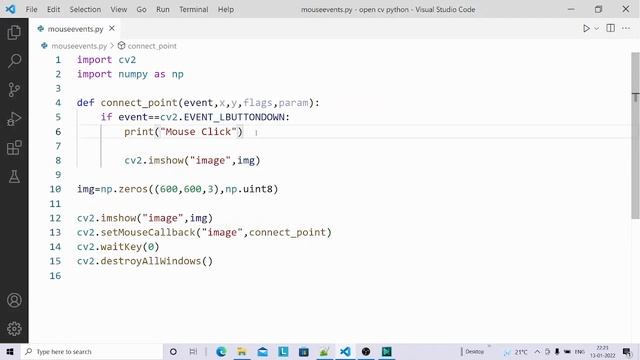This screenshot has height=360, width=640.
Task: Run the Python file with play button
Action: pyautogui.click(x=586, y=28)
